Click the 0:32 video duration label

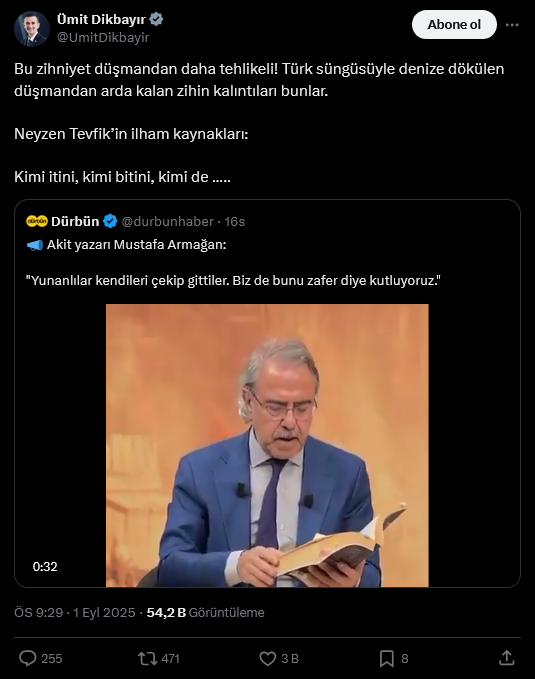point(45,566)
